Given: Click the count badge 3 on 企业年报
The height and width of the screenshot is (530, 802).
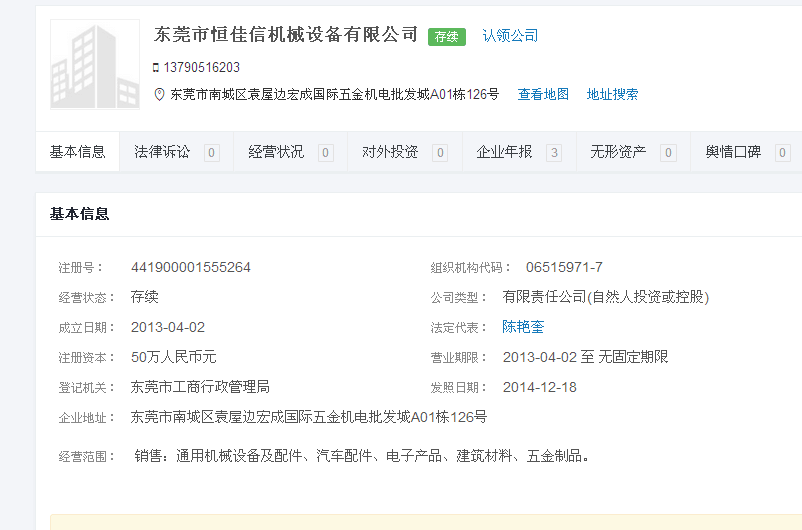Looking at the screenshot, I should tap(553, 153).
